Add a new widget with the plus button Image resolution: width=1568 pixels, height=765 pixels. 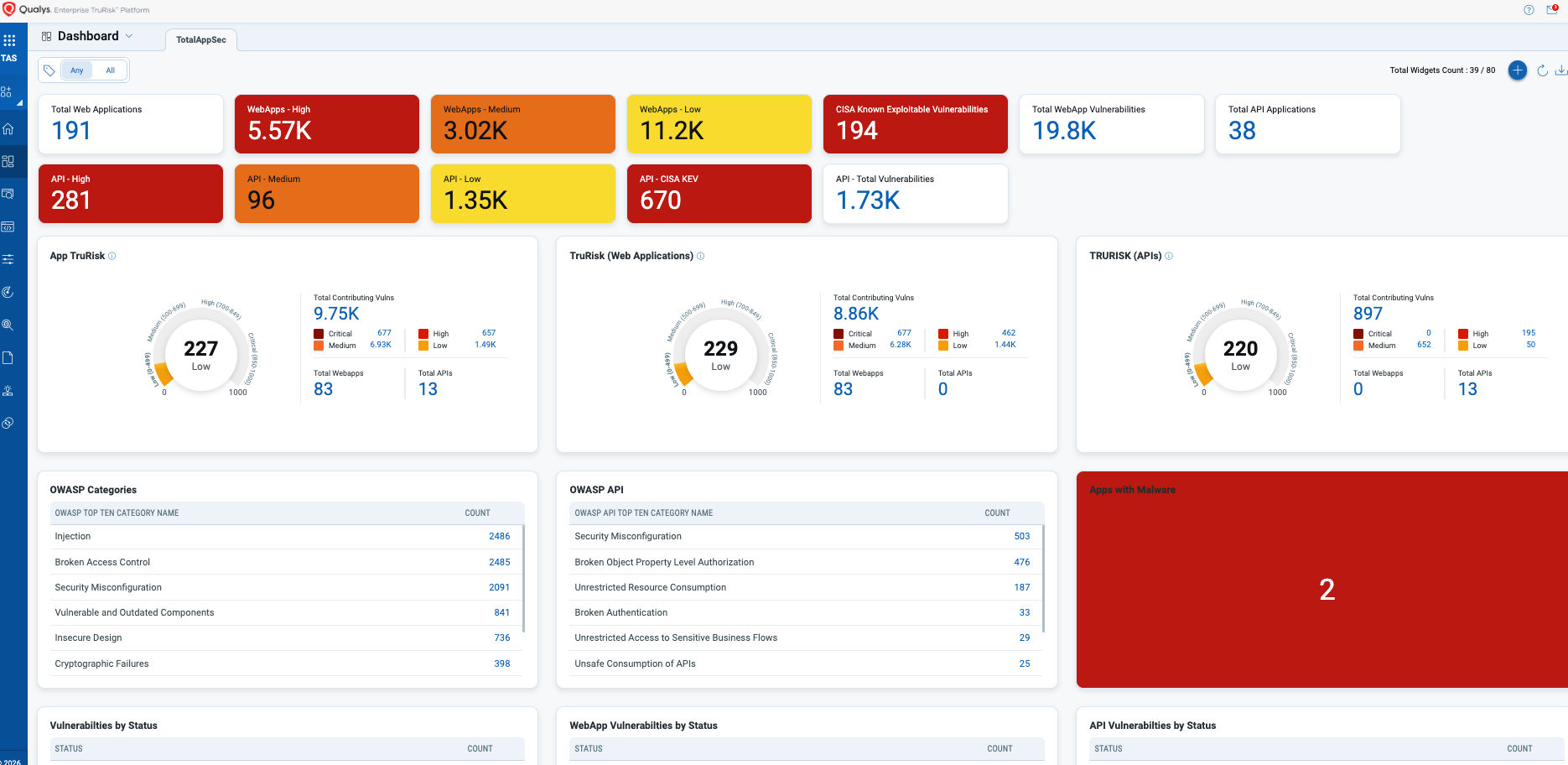pyautogui.click(x=1518, y=70)
